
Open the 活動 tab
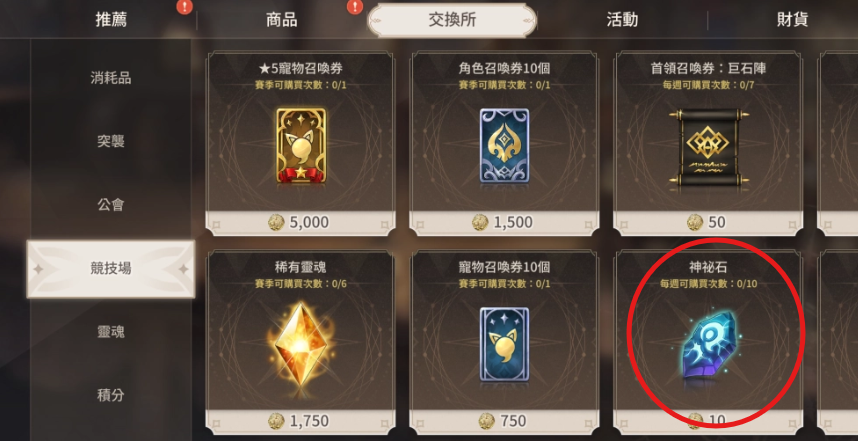point(622,20)
